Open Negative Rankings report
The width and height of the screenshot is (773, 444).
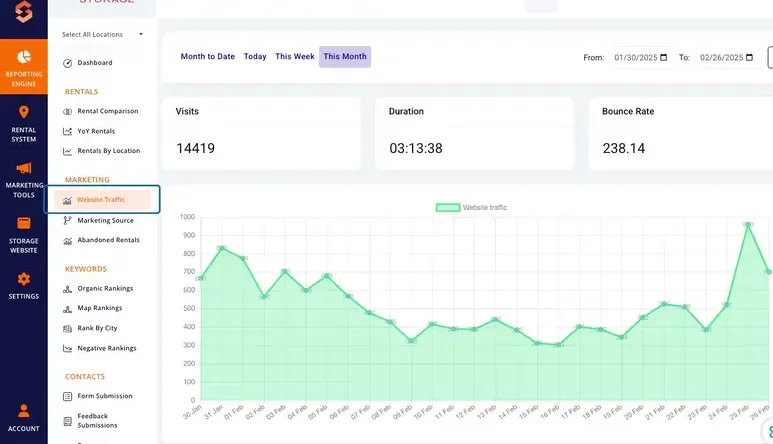pos(107,348)
